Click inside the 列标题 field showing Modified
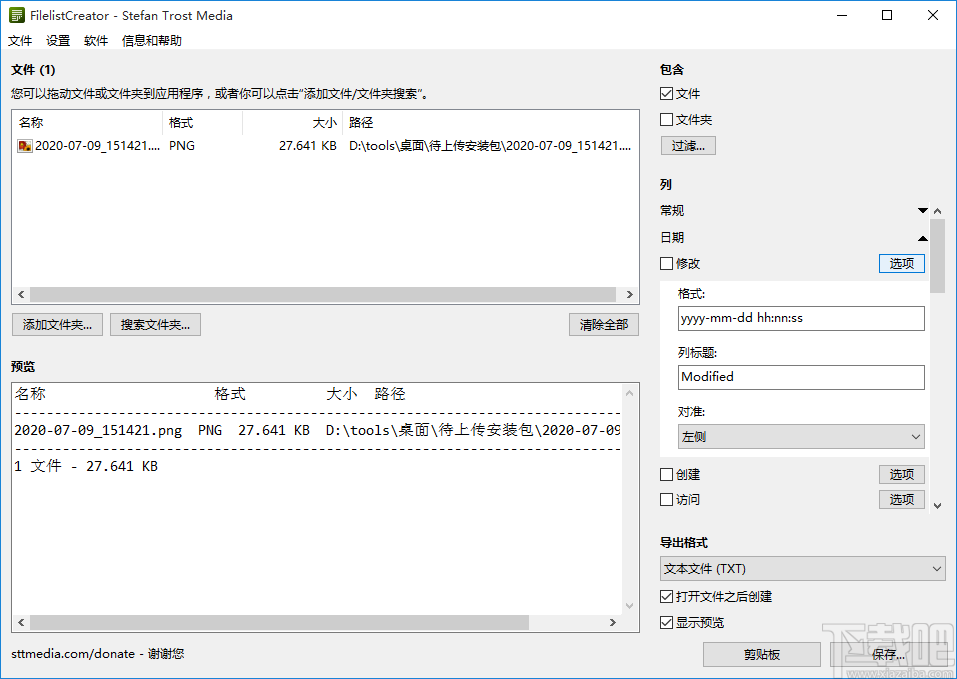The image size is (957, 679). (800, 377)
